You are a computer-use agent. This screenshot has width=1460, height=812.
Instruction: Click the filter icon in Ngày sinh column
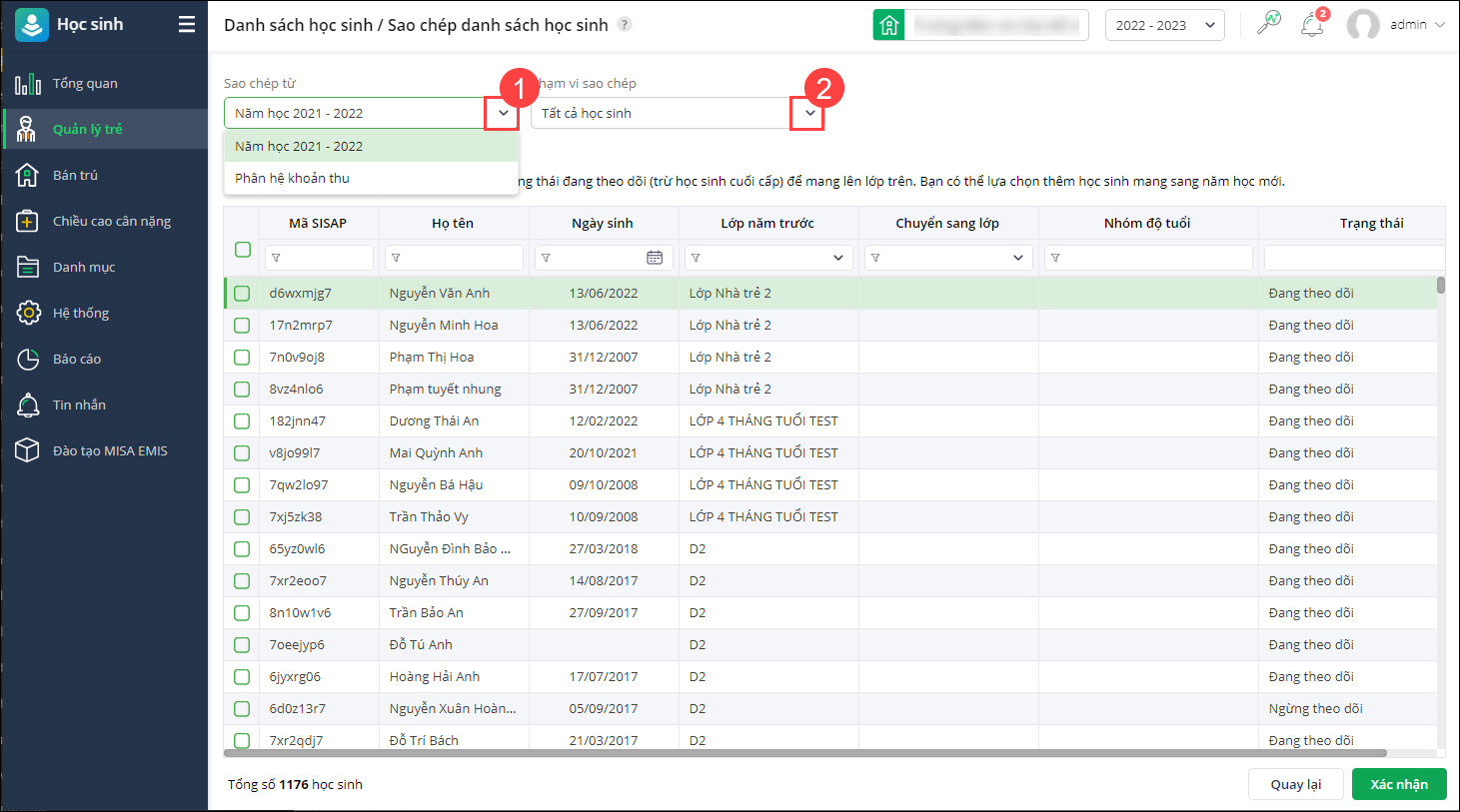pyautogui.click(x=546, y=258)
